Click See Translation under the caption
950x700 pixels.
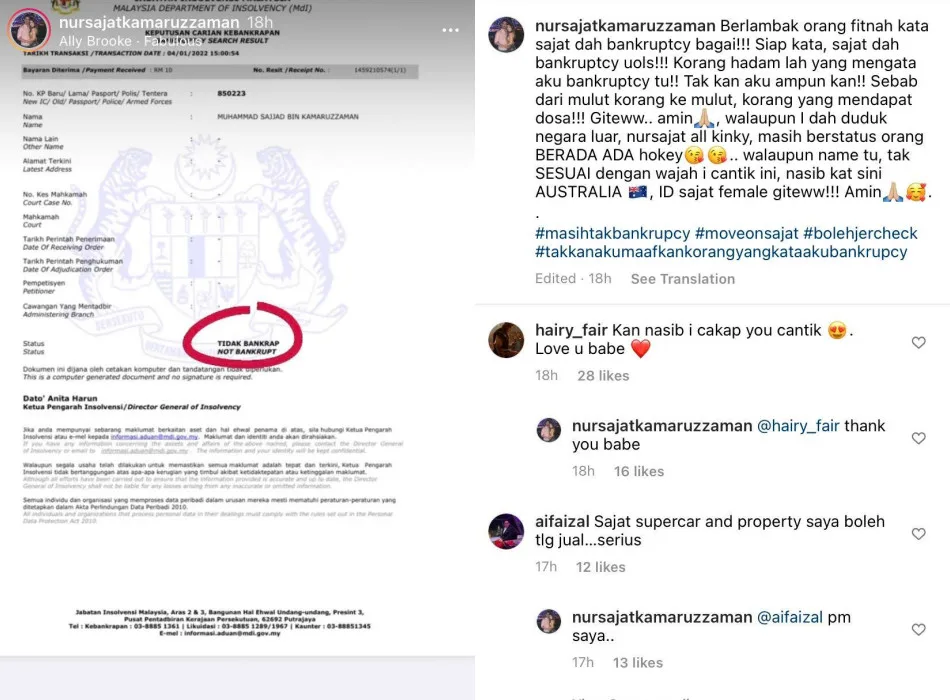point(682,279)
